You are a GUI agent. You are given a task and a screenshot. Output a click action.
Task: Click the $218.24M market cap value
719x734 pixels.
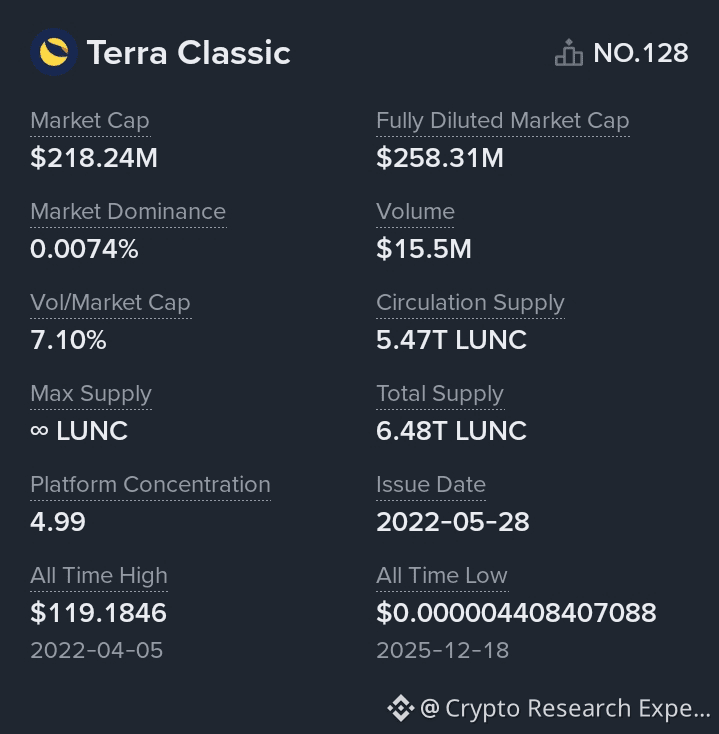point(94,158)
